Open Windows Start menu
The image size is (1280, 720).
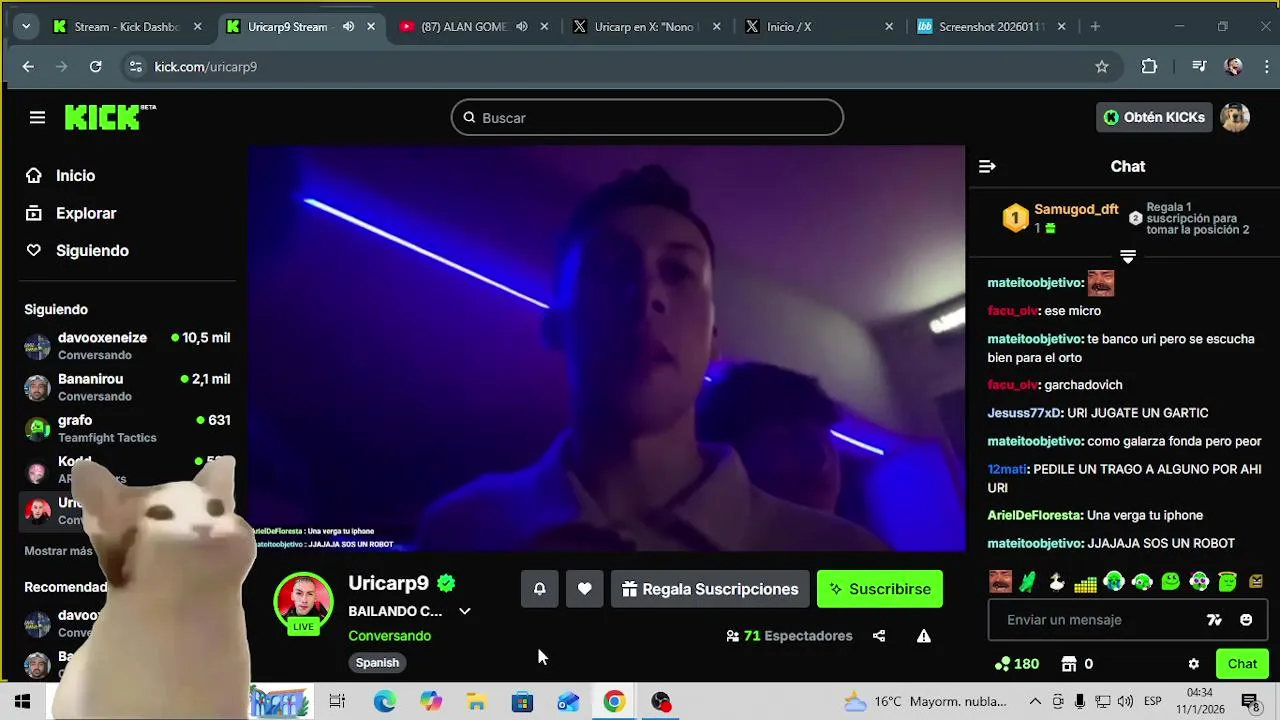22,702
